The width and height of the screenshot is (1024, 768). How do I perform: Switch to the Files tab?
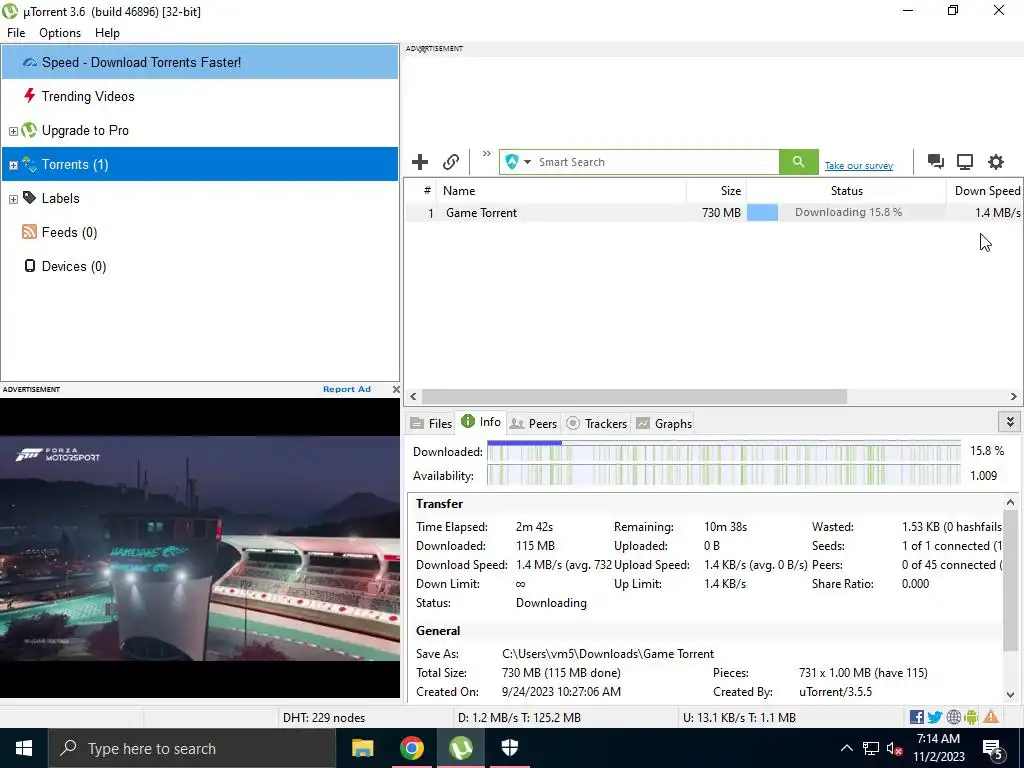click(431, 423)
